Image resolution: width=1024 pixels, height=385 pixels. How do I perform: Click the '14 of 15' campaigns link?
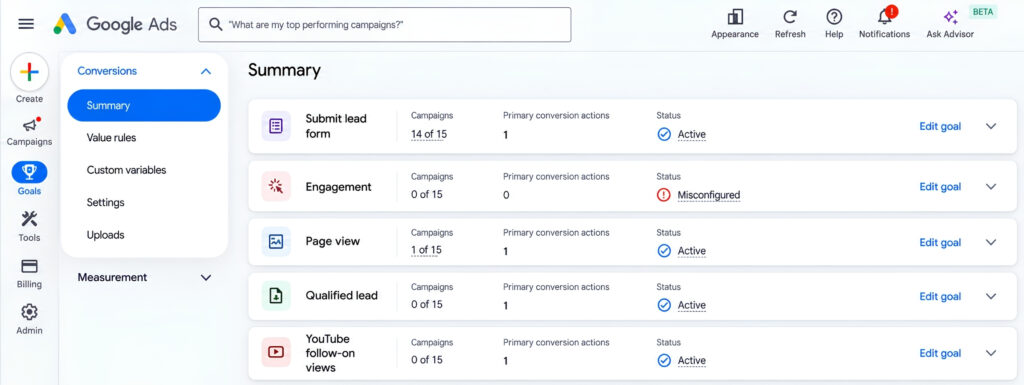coord(429,134)
